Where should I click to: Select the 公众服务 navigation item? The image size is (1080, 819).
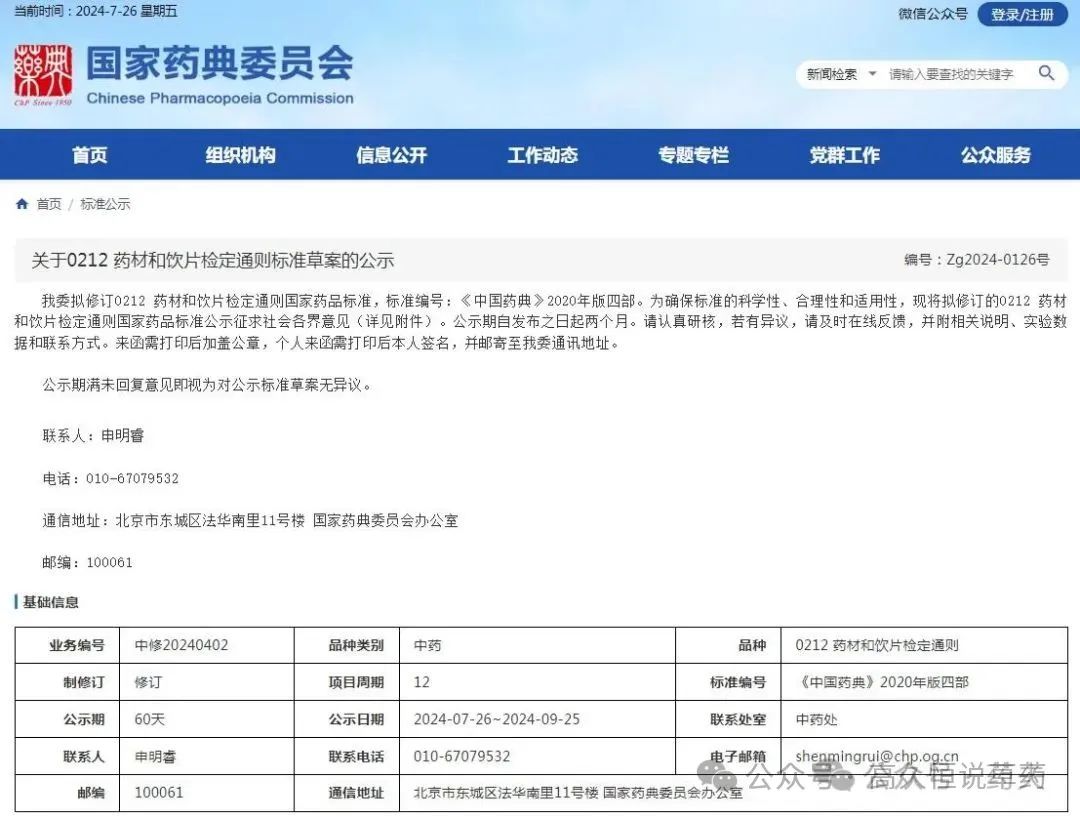coord(995,155)
